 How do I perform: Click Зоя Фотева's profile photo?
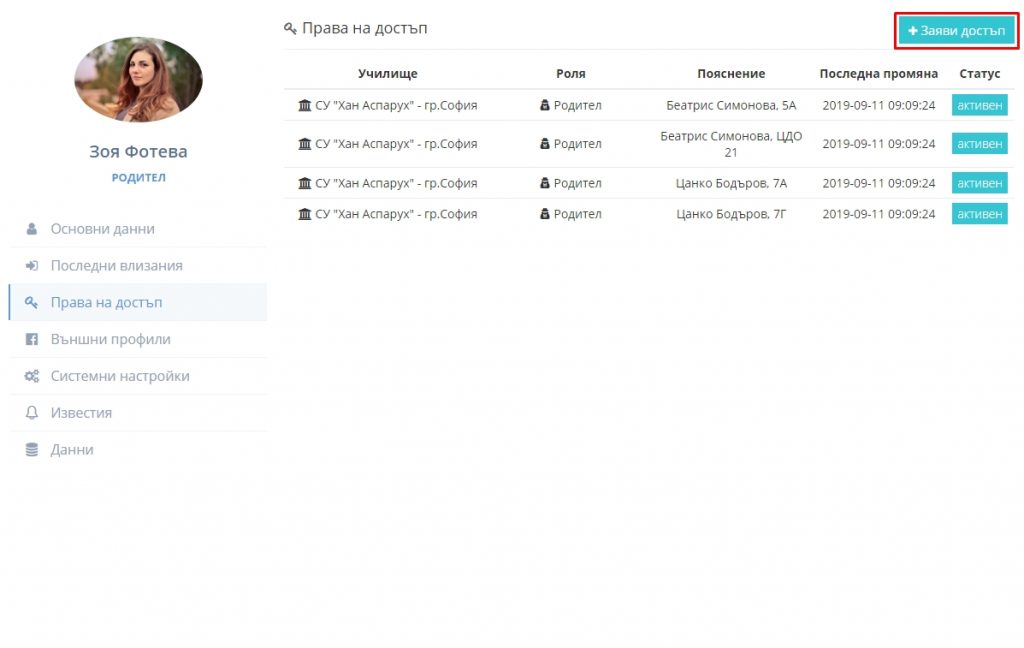coord(138,80)
